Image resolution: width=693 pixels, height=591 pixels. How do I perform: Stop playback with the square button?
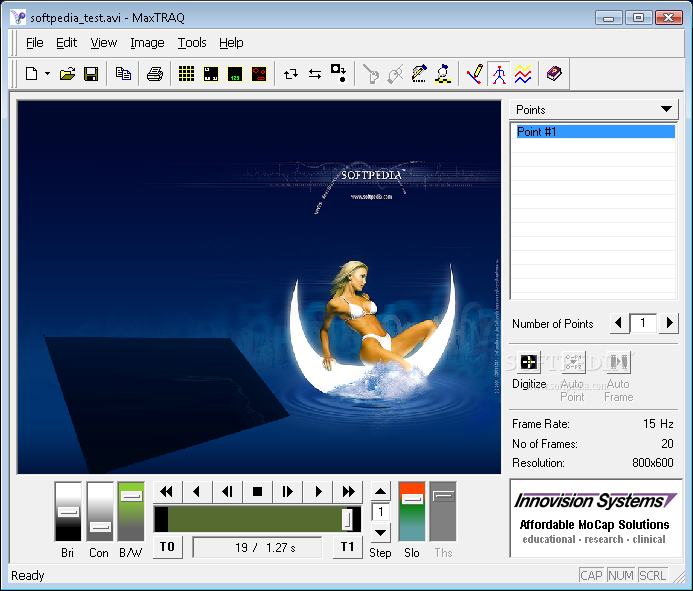[x=257, y=492]
